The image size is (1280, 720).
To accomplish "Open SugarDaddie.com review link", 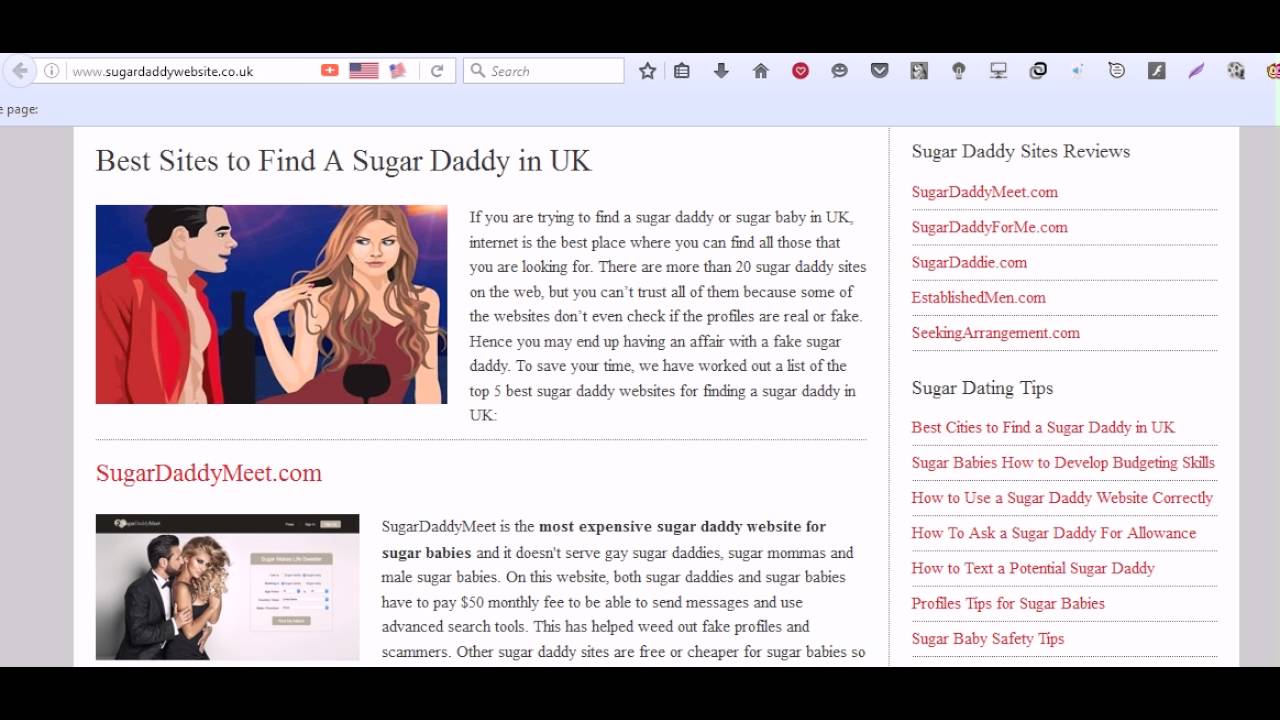I will 969,262.
